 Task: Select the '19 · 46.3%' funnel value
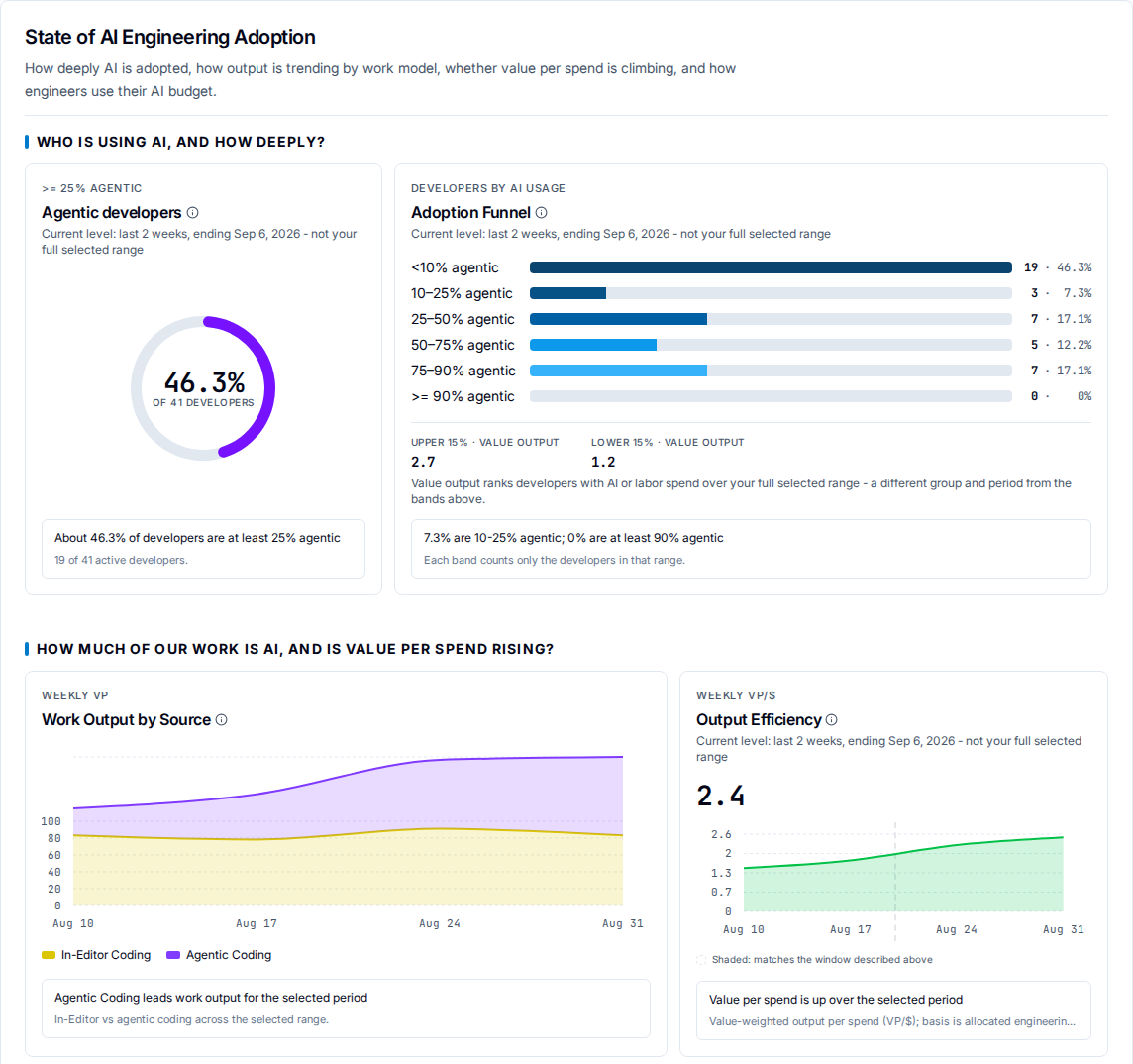pyautogui.click(x=1058, y=267)
